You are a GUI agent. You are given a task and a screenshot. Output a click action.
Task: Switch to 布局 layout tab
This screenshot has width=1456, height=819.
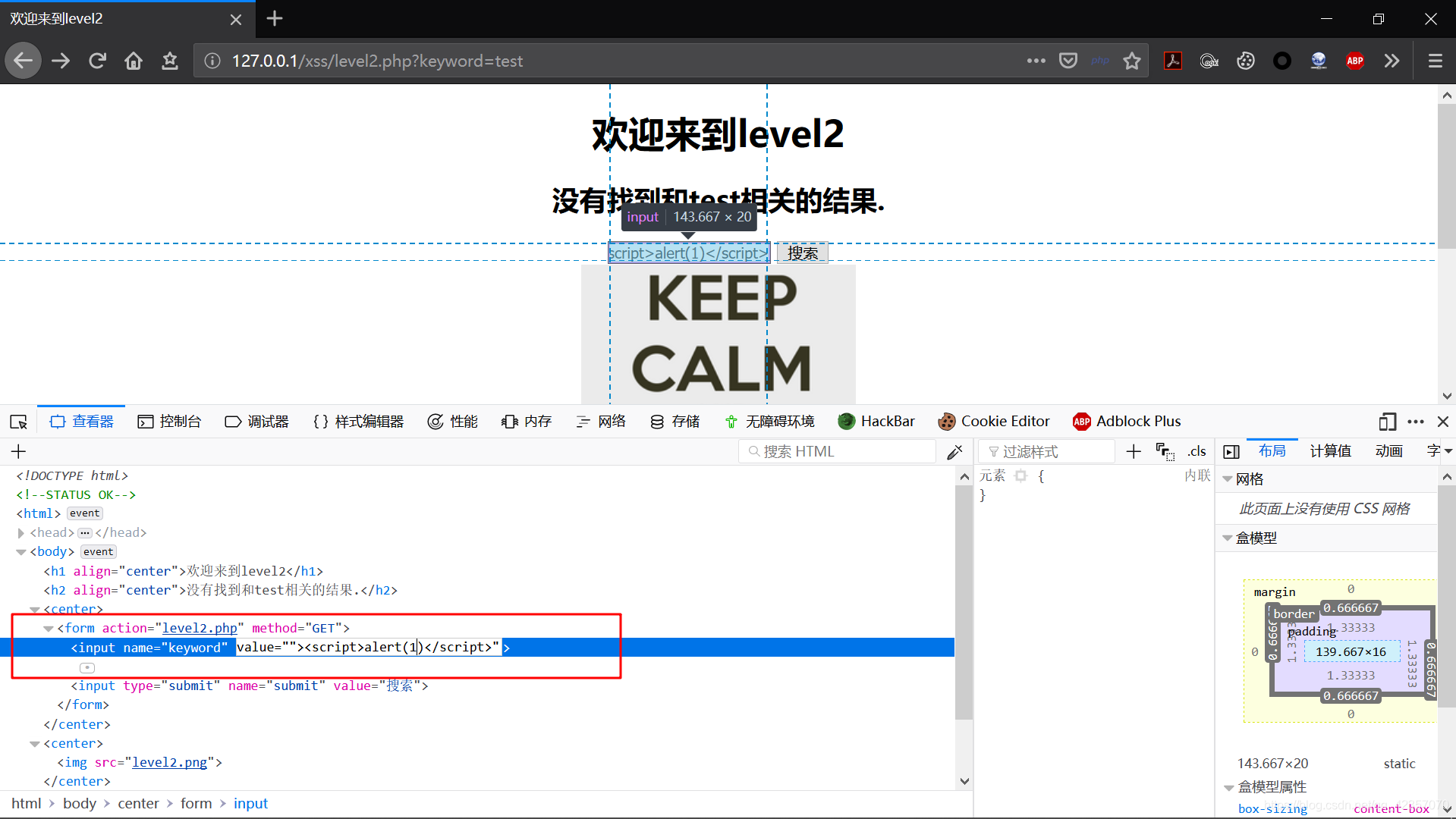[x=1272, y=451]
